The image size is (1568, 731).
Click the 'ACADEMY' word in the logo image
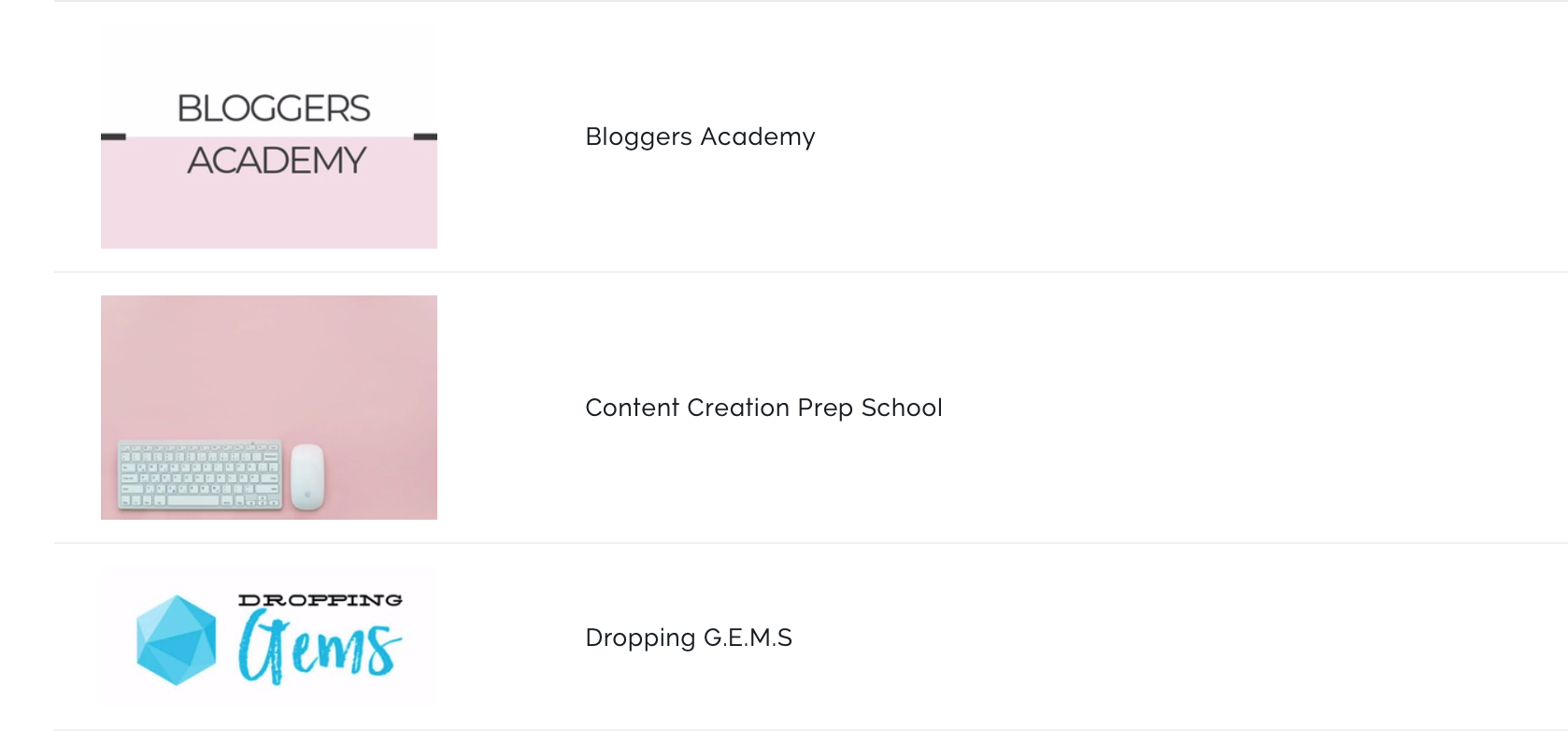(x=277, y=160)
